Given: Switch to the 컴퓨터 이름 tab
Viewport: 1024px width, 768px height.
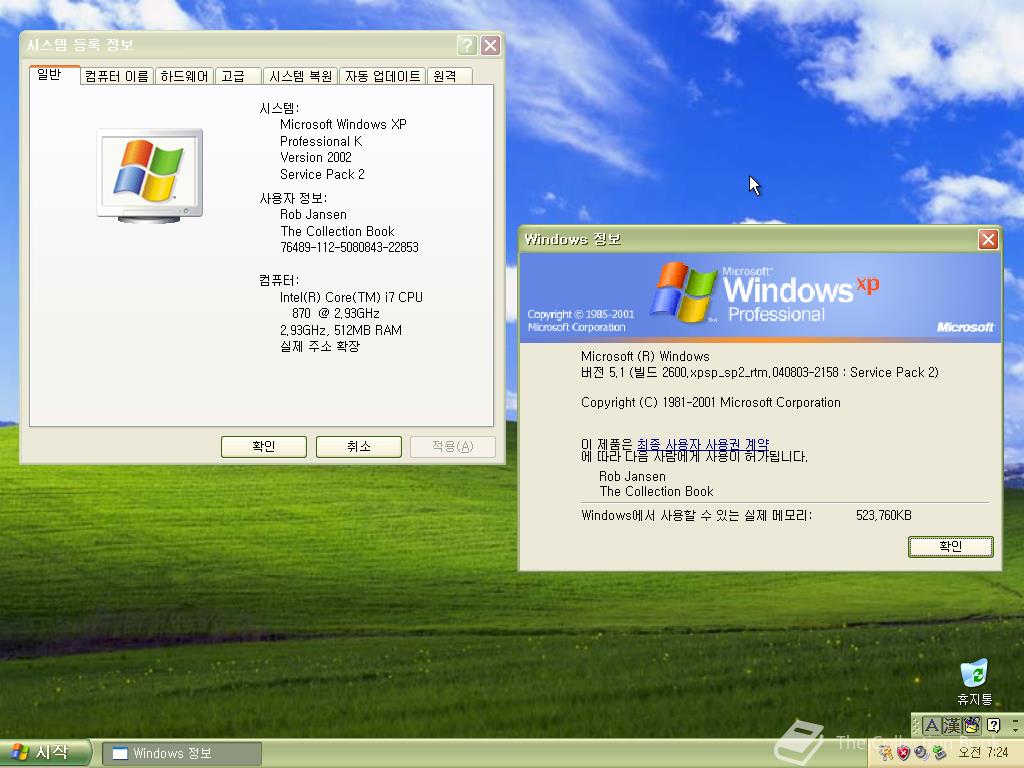Looking at the screenshot, I should tap(116, 76).
